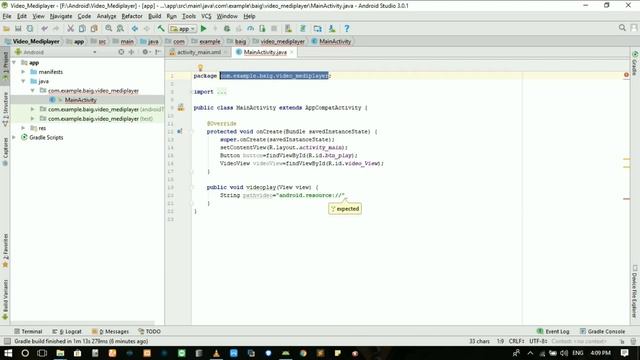Open the Event Log
The image size is (640, 360).
click(553, 331)
